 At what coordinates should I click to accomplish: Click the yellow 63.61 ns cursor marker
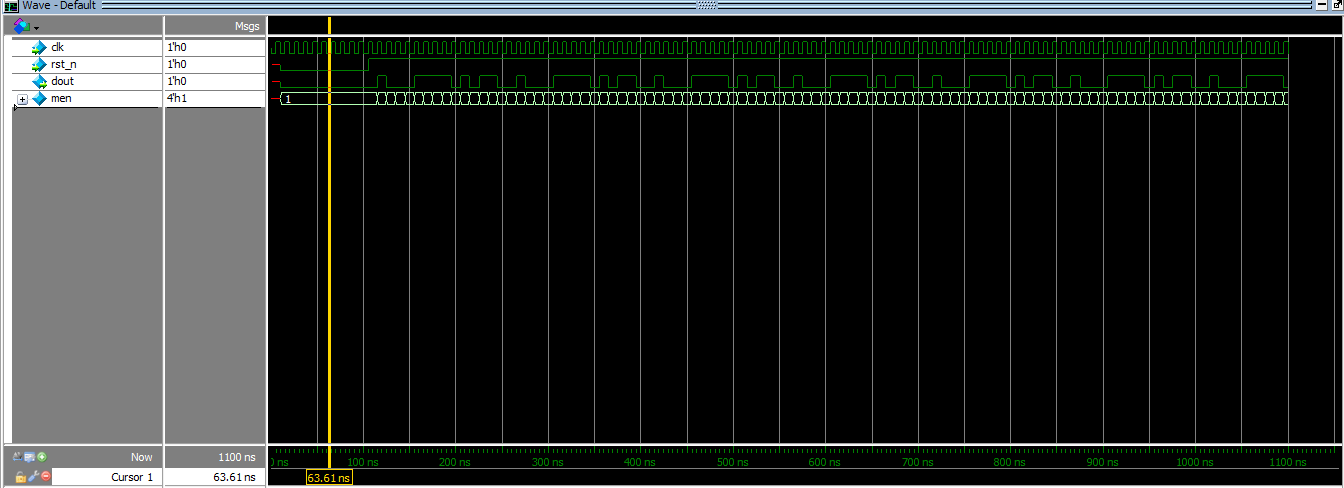(x=330, y=478)
